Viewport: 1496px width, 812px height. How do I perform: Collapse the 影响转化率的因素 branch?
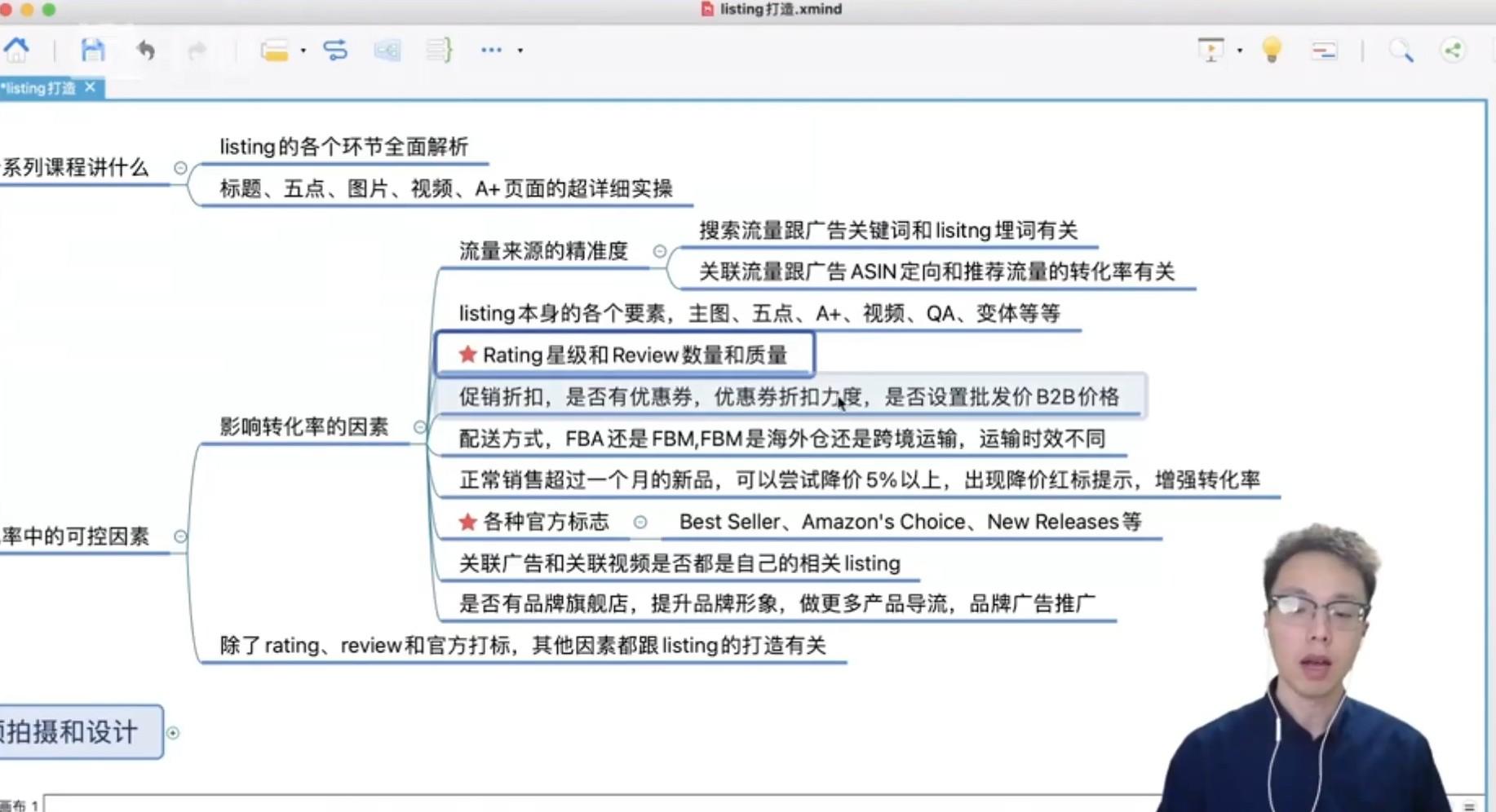pos(422,426)
